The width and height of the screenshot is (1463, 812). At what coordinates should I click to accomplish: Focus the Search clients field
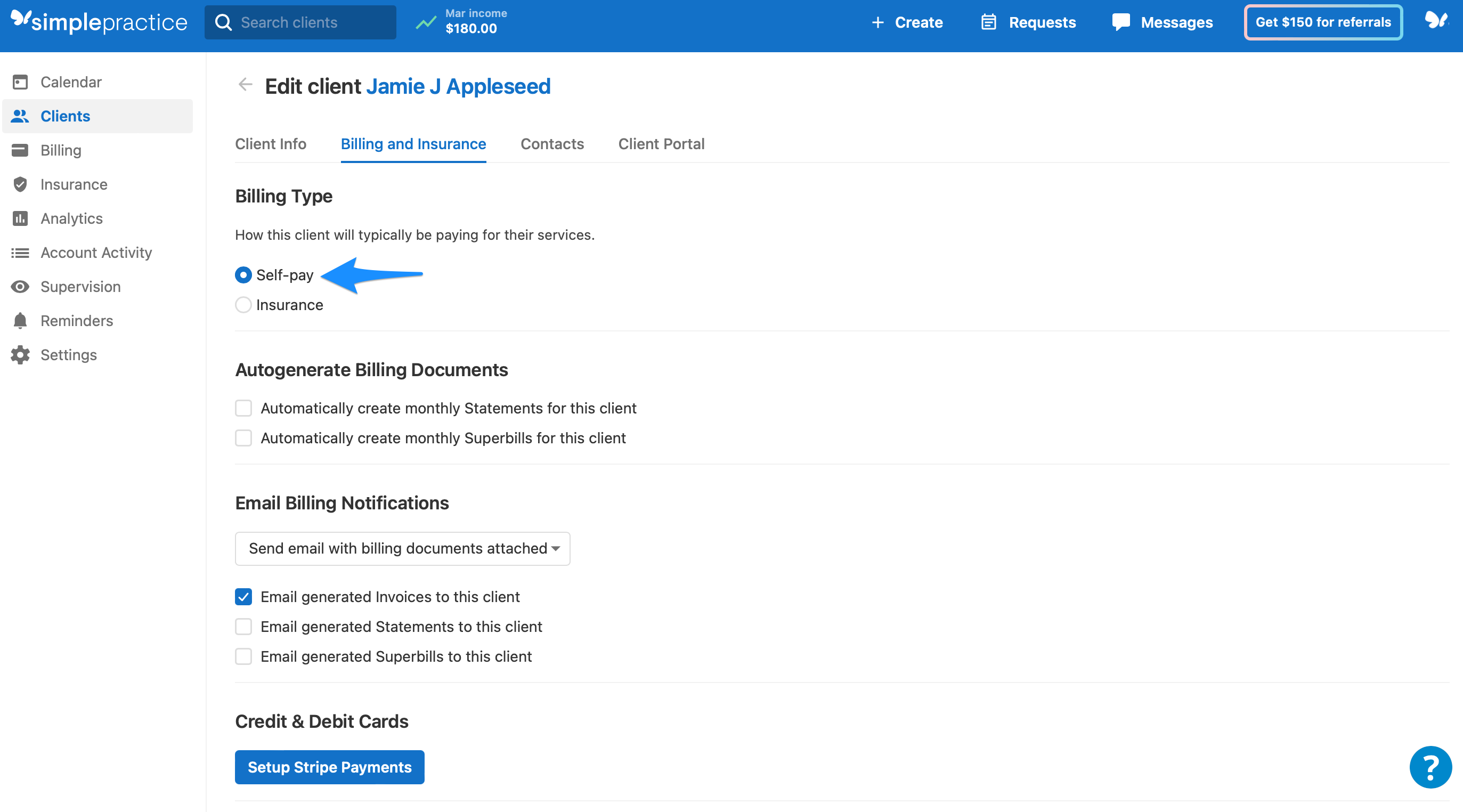[x=300, y=22]
